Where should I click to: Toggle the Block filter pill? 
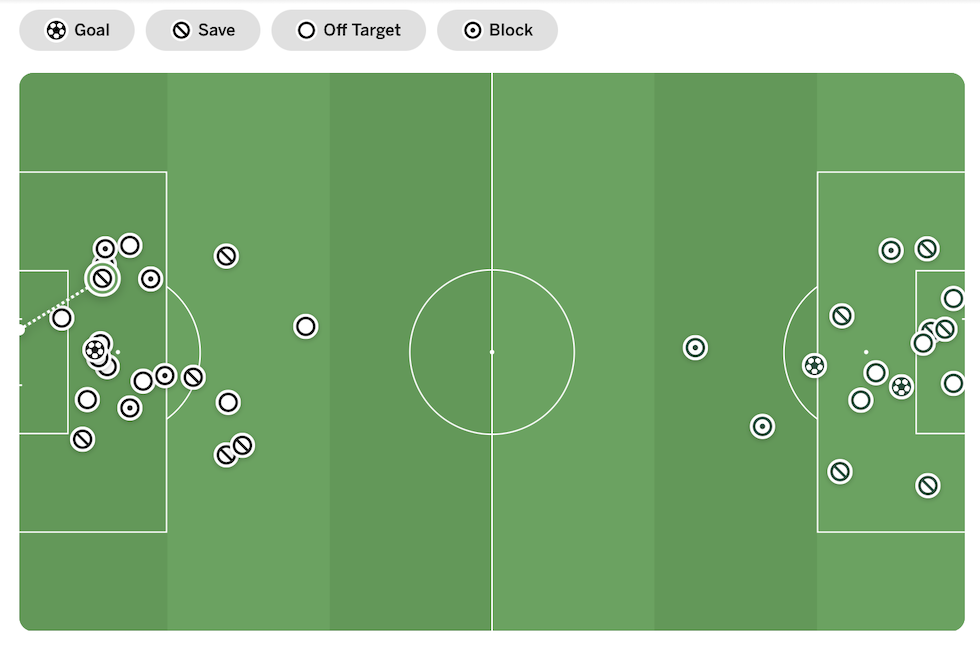pyautogui.click(x=498, y=30)
